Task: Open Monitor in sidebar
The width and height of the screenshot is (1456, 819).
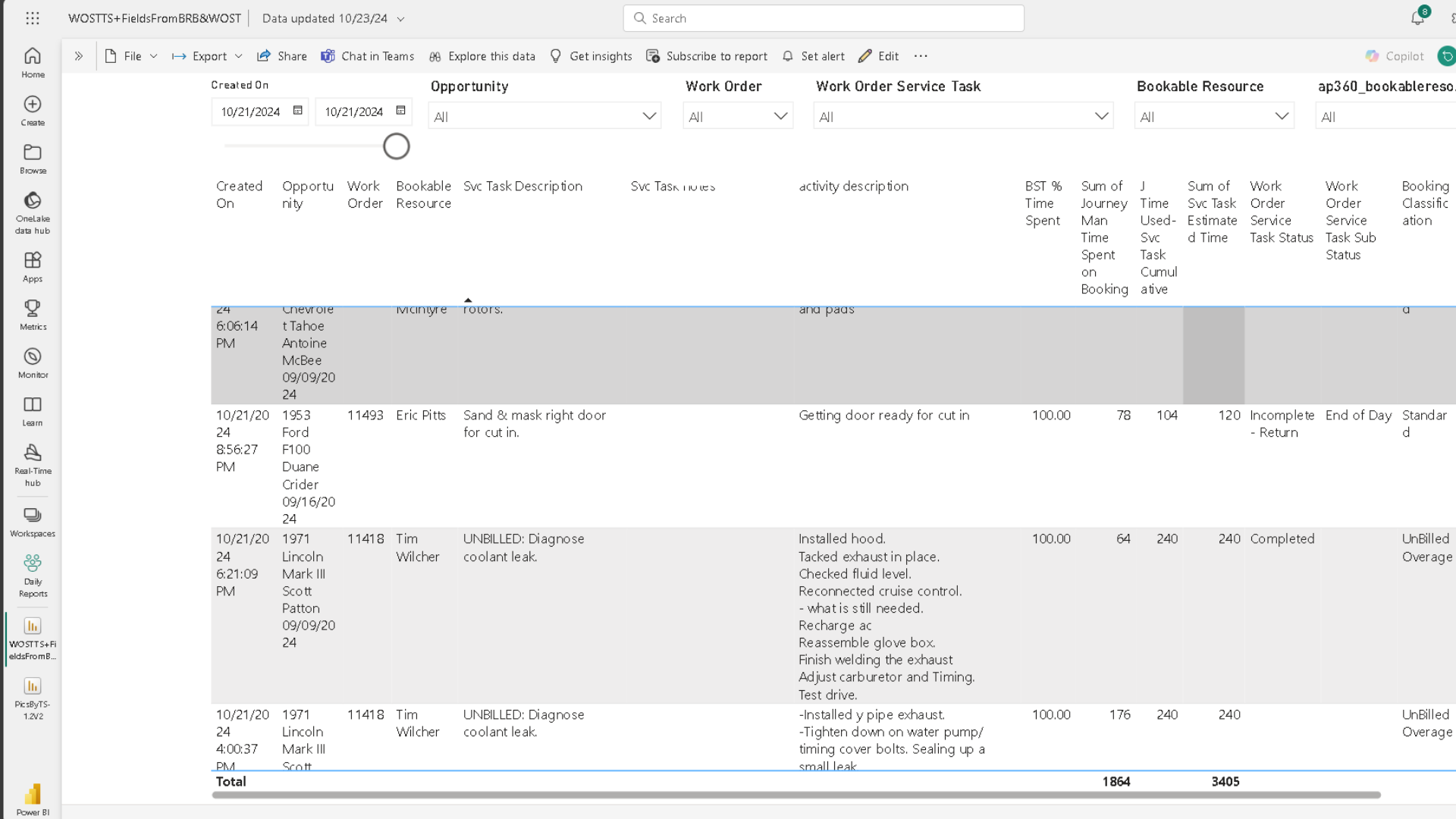Action: 33,363
